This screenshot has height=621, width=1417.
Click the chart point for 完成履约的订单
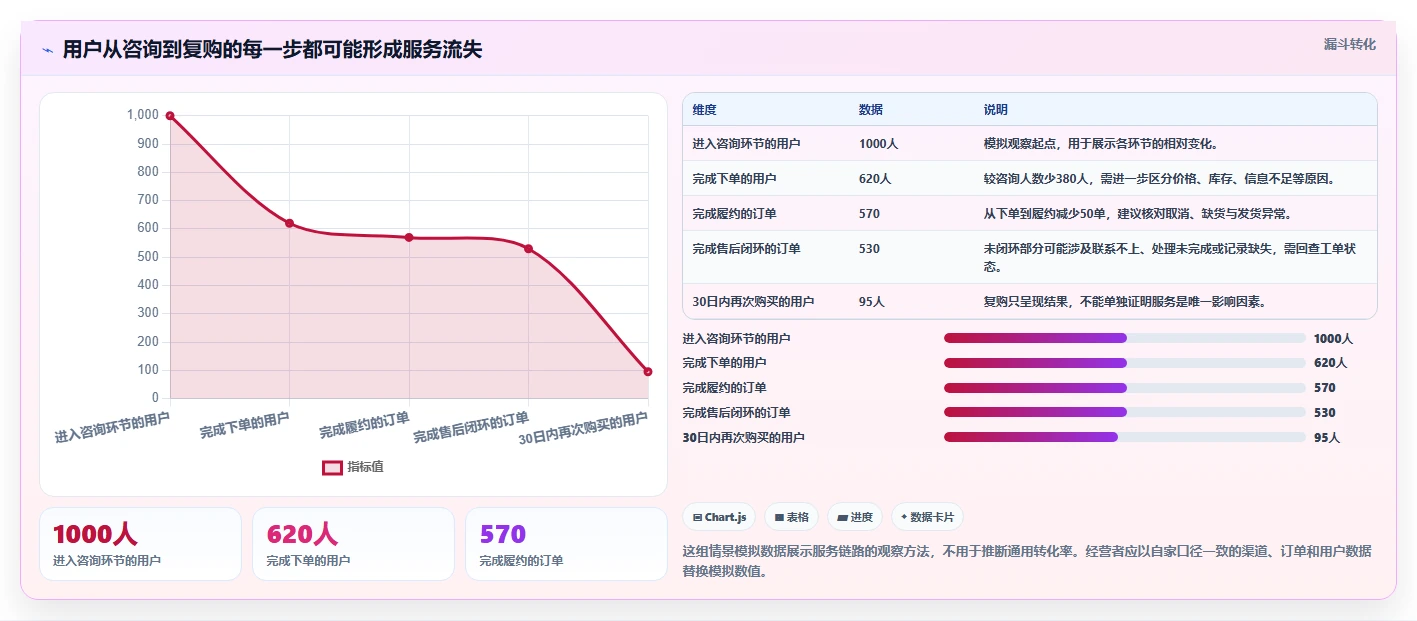click(409, 237)
